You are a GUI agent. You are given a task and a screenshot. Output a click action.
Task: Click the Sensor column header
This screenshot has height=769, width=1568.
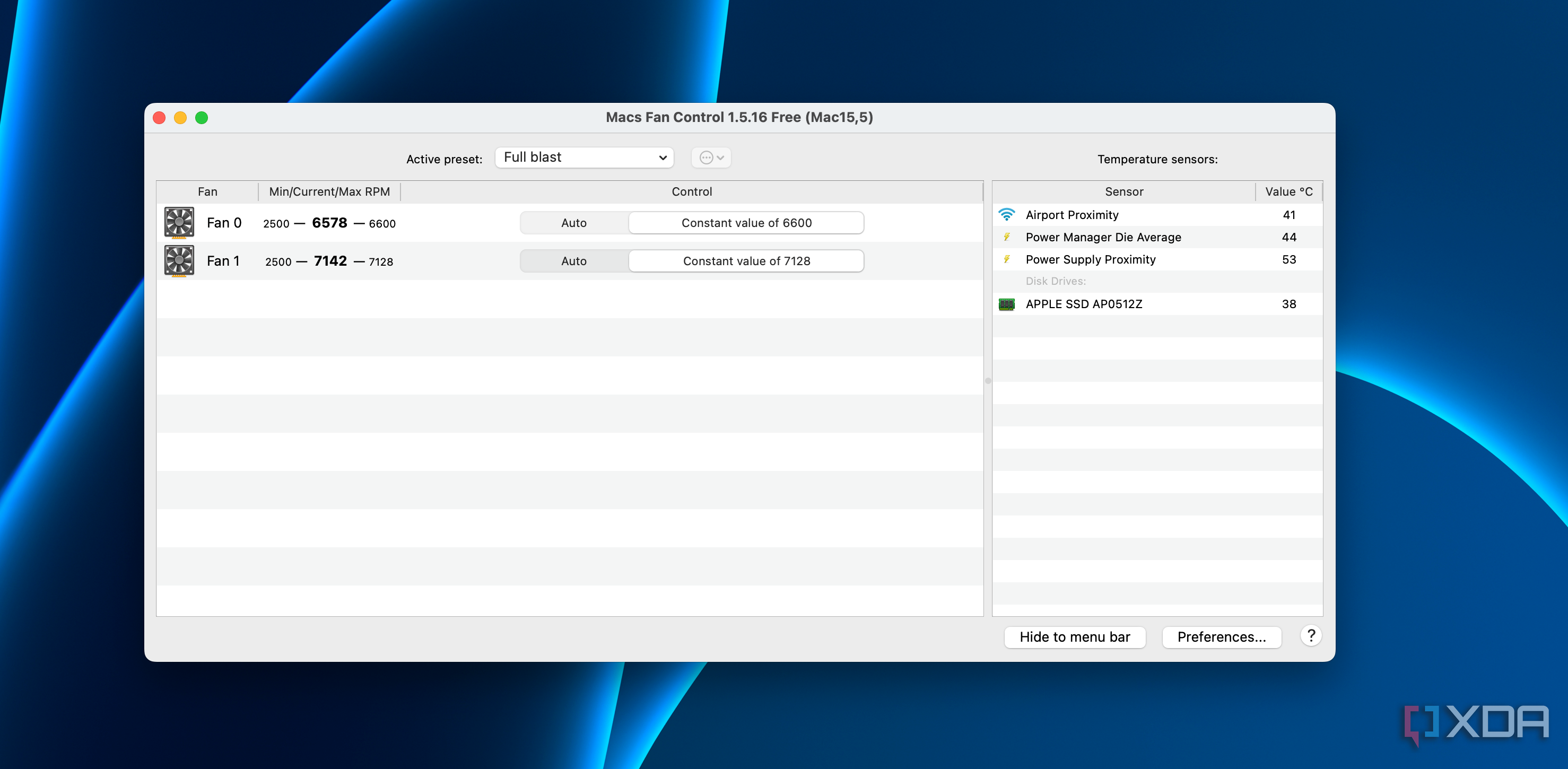1123,191
